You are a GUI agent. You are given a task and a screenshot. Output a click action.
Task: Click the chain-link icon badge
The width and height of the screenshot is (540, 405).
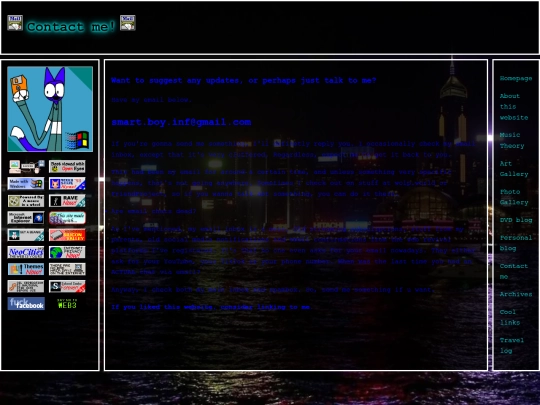point(26,287)
